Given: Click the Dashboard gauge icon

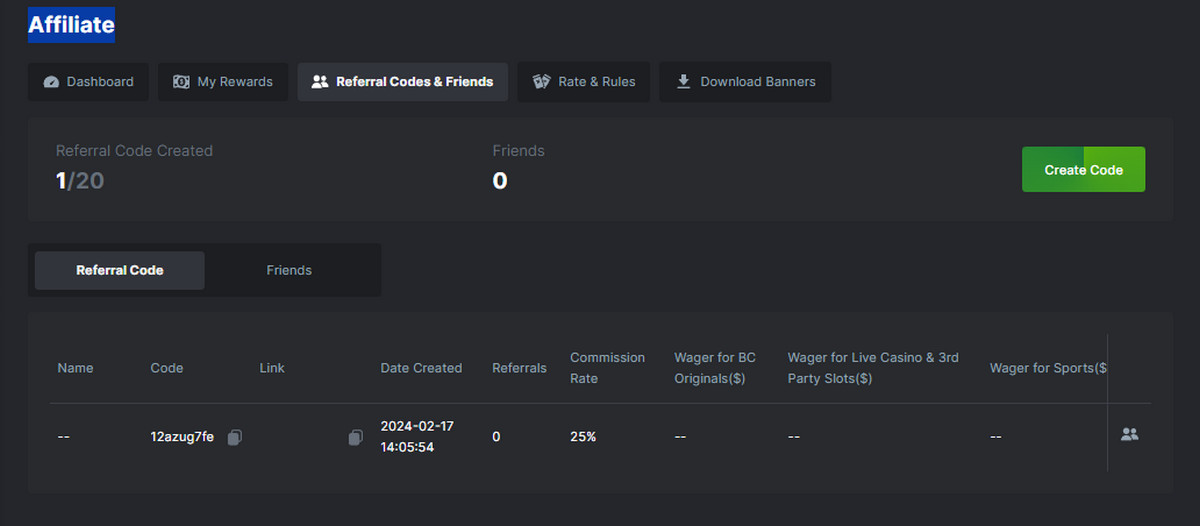Looking at the screenshot, I should 51,82.
